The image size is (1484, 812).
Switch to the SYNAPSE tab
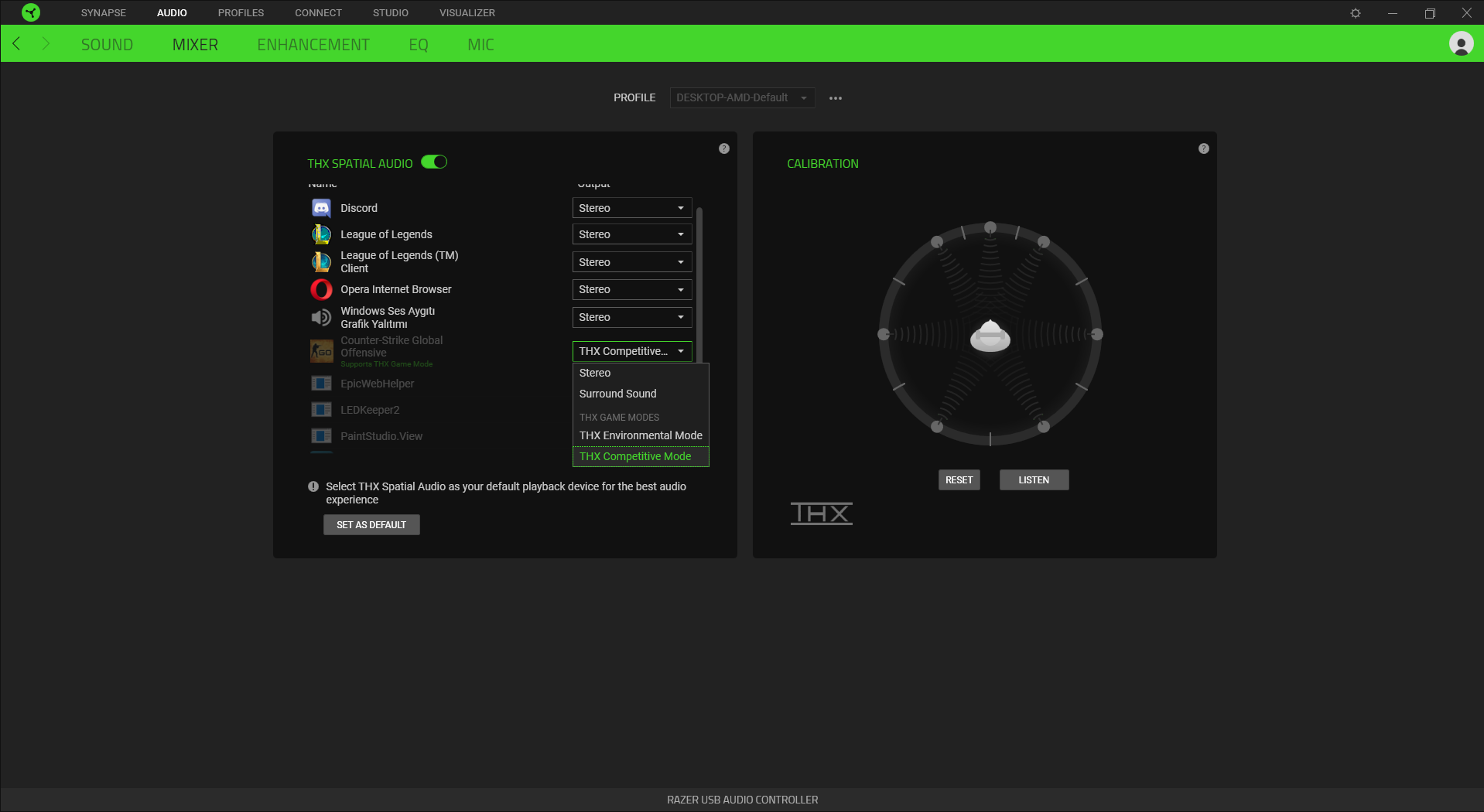pyautogui.click(x=104, y=13)
